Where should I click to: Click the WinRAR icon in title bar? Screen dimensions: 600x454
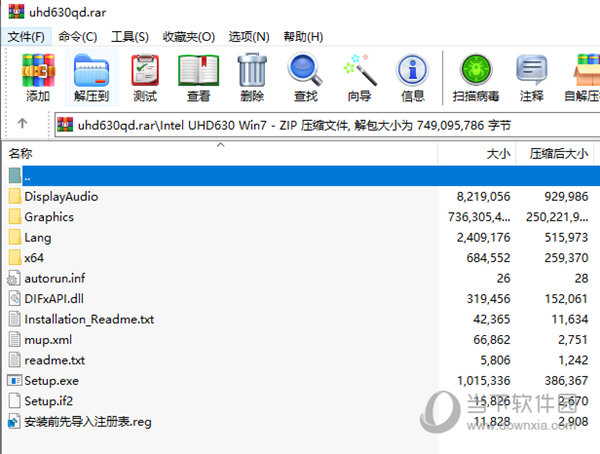tap(16, 11)
